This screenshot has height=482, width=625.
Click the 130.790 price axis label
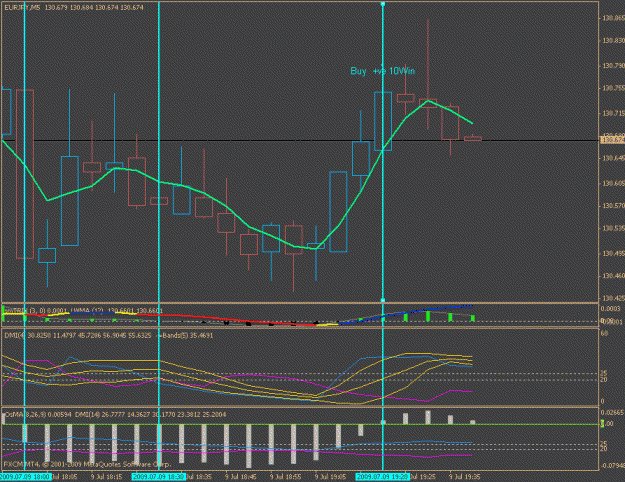click(x=613, y=65)
